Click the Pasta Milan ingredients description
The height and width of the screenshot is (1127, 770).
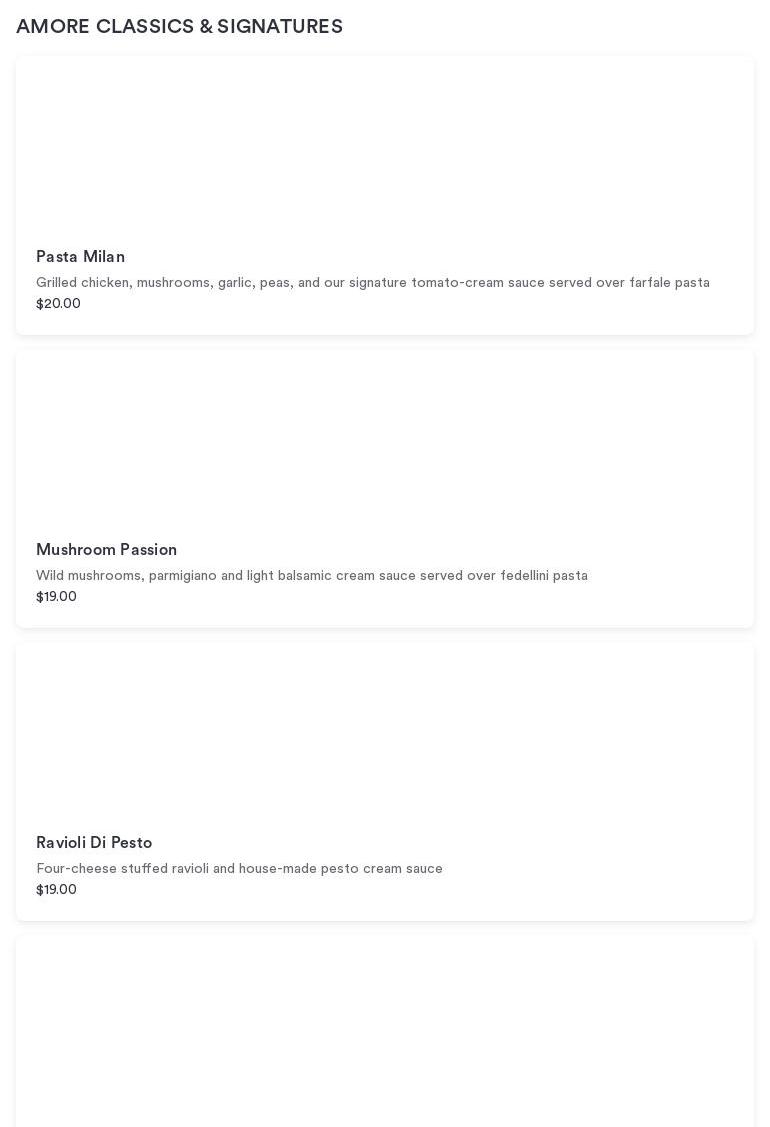[x=372, y=283]
